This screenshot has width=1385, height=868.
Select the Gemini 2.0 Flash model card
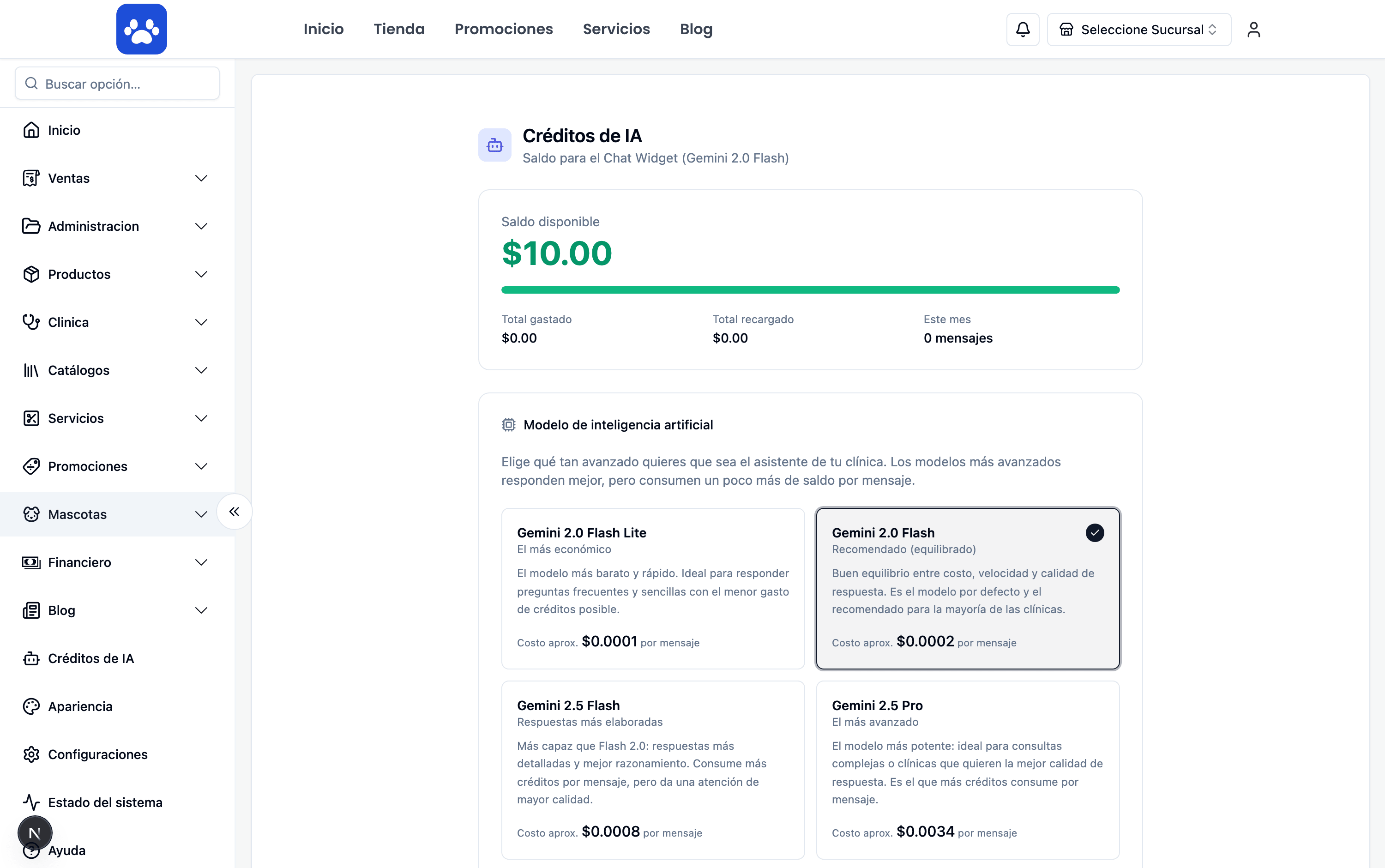click(968, 588)
